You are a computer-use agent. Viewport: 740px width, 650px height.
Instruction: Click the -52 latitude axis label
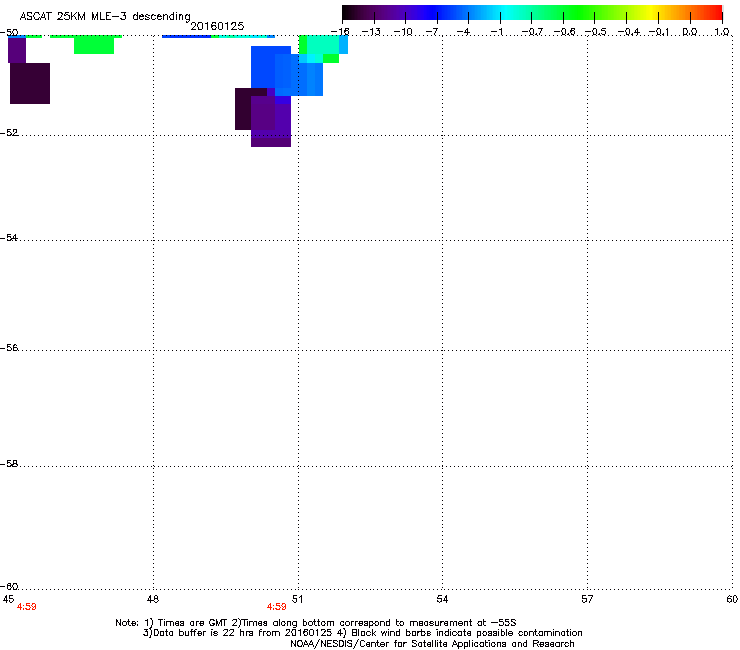click(x=9, y=133)
